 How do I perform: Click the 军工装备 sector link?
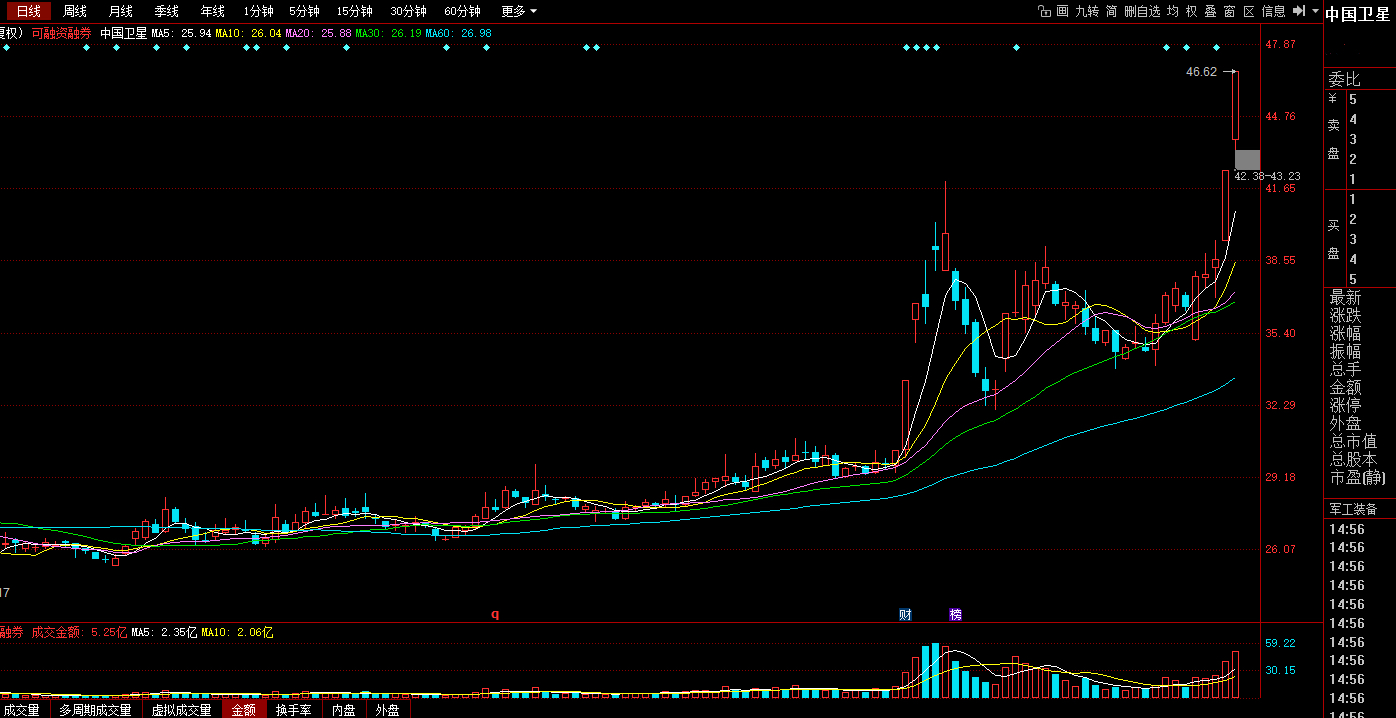pyautogui.click(x=1353, y=509)
